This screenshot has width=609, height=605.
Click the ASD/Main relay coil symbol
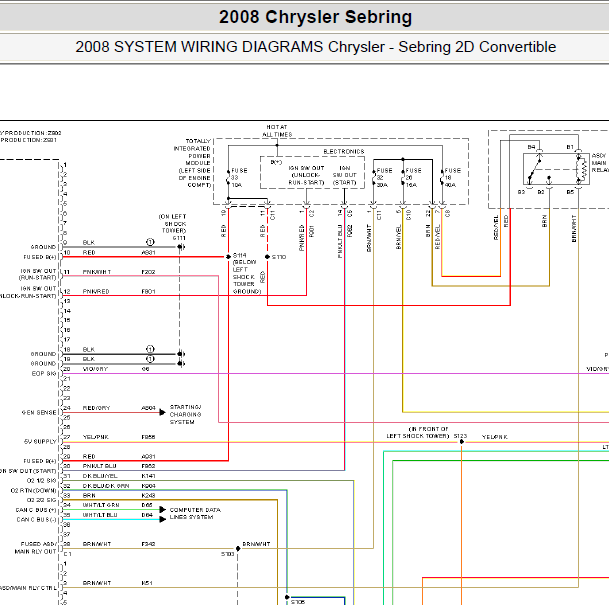pyautogui.click(x=583, y=169)
